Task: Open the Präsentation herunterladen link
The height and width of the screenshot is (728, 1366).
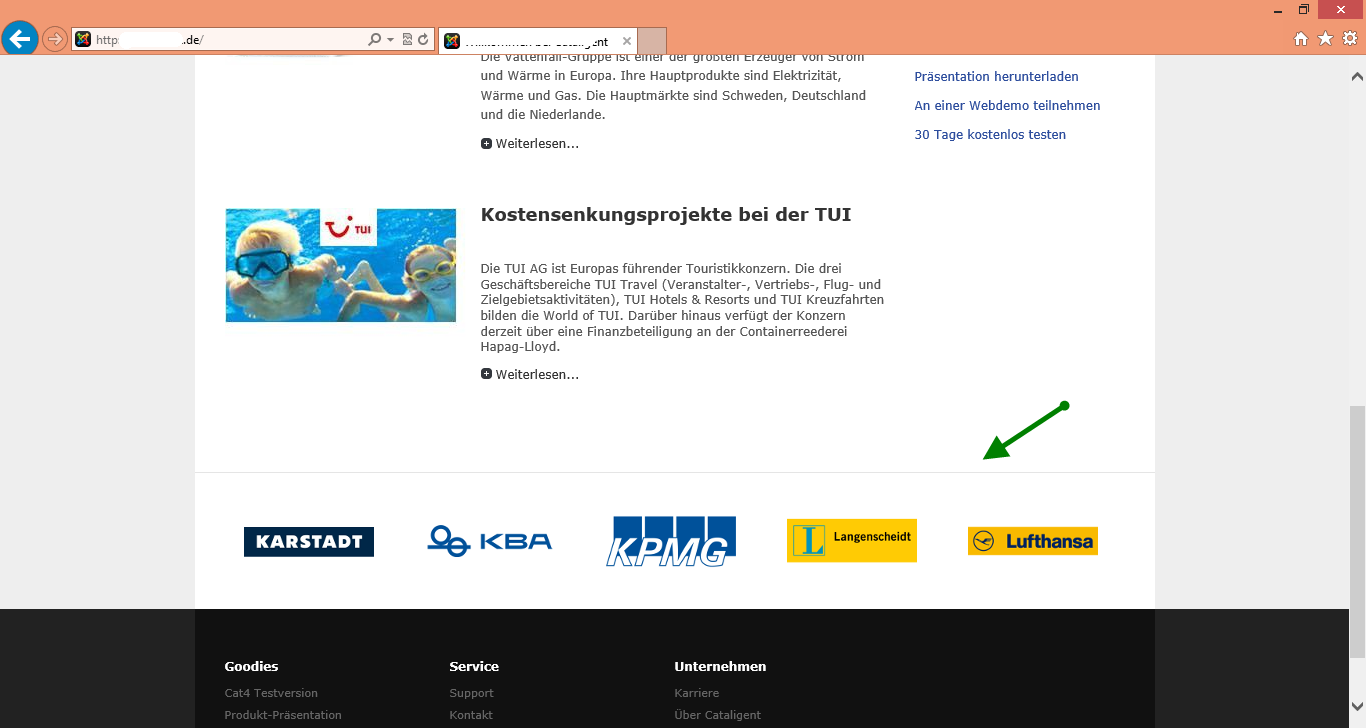Action: (x=996, y=77)
